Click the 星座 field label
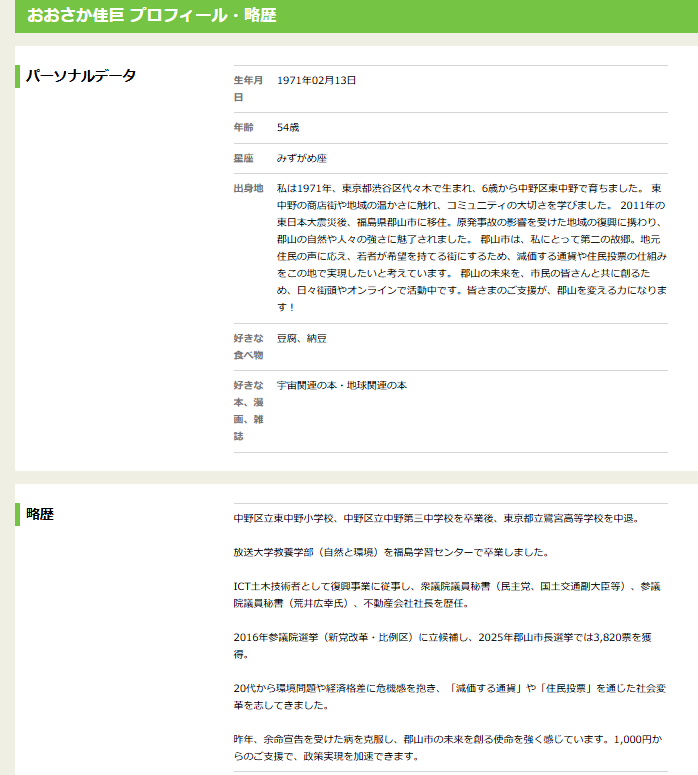Screen dimensions: 698x775 click(243, 158)
